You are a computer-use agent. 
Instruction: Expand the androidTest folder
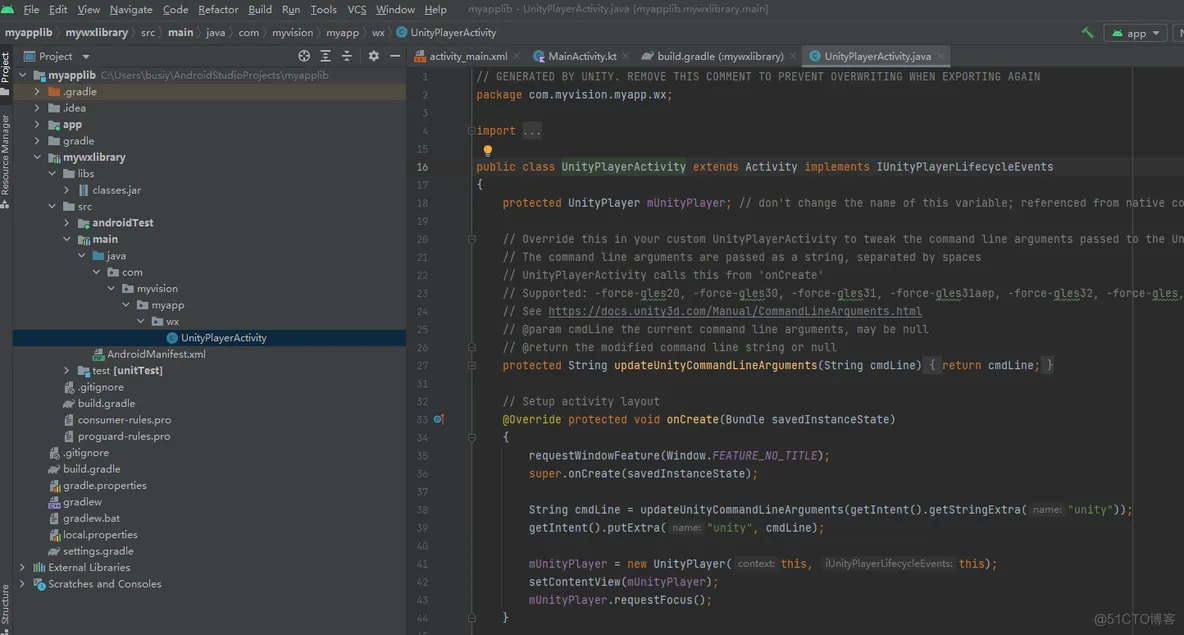66,223
